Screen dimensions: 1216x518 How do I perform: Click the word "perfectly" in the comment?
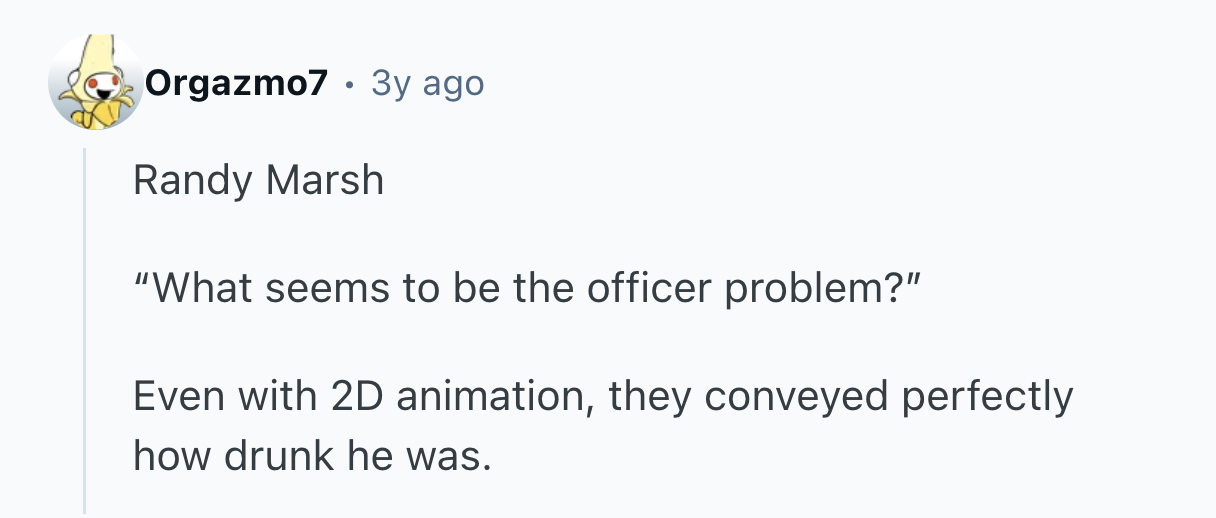(987, 397)
